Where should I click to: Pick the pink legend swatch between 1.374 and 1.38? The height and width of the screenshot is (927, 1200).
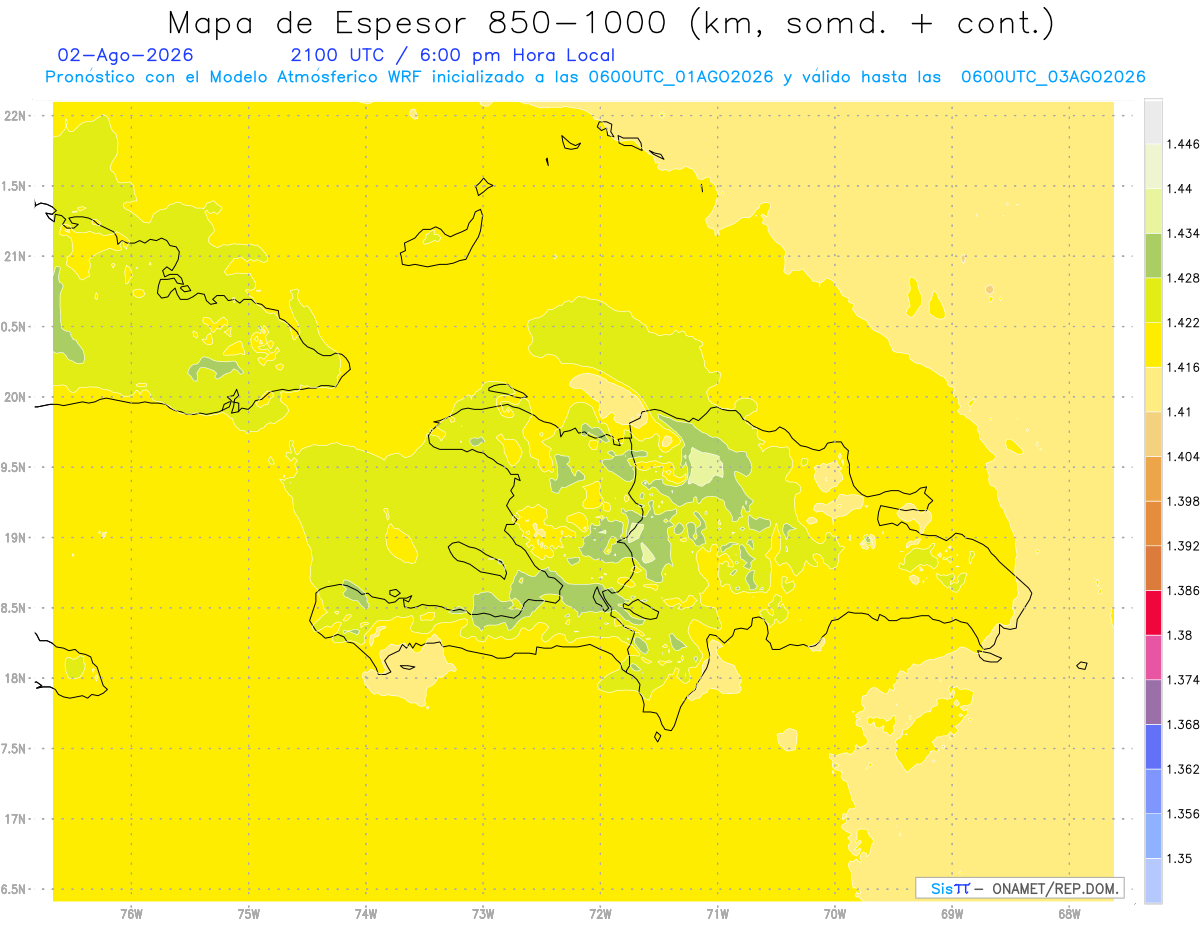click(1154, 657)
